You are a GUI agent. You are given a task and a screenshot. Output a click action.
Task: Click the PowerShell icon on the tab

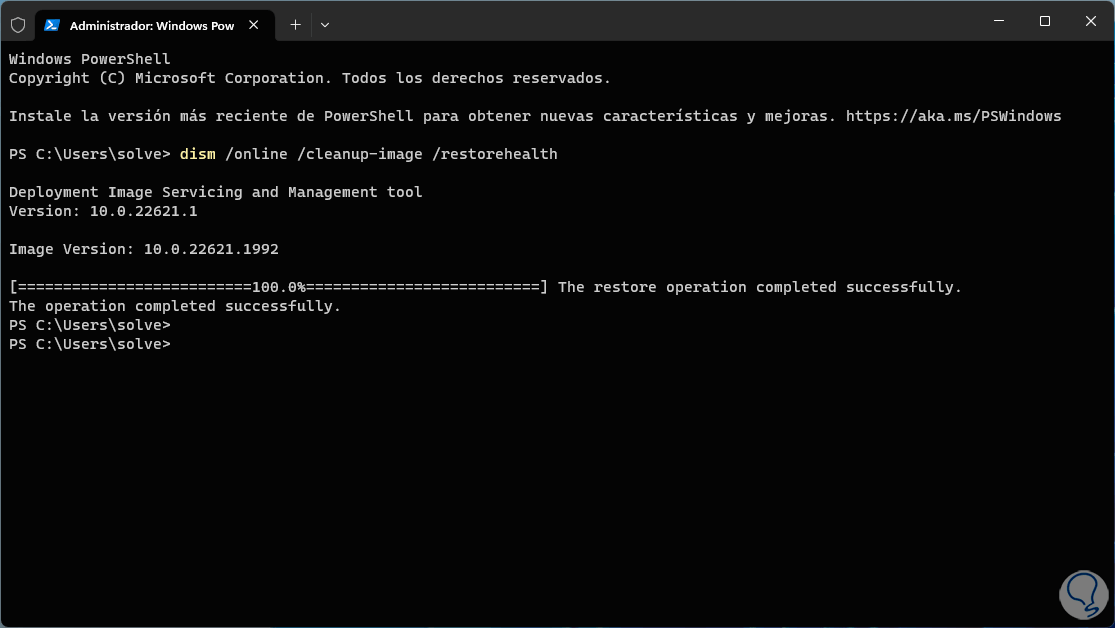click(51, 26)
